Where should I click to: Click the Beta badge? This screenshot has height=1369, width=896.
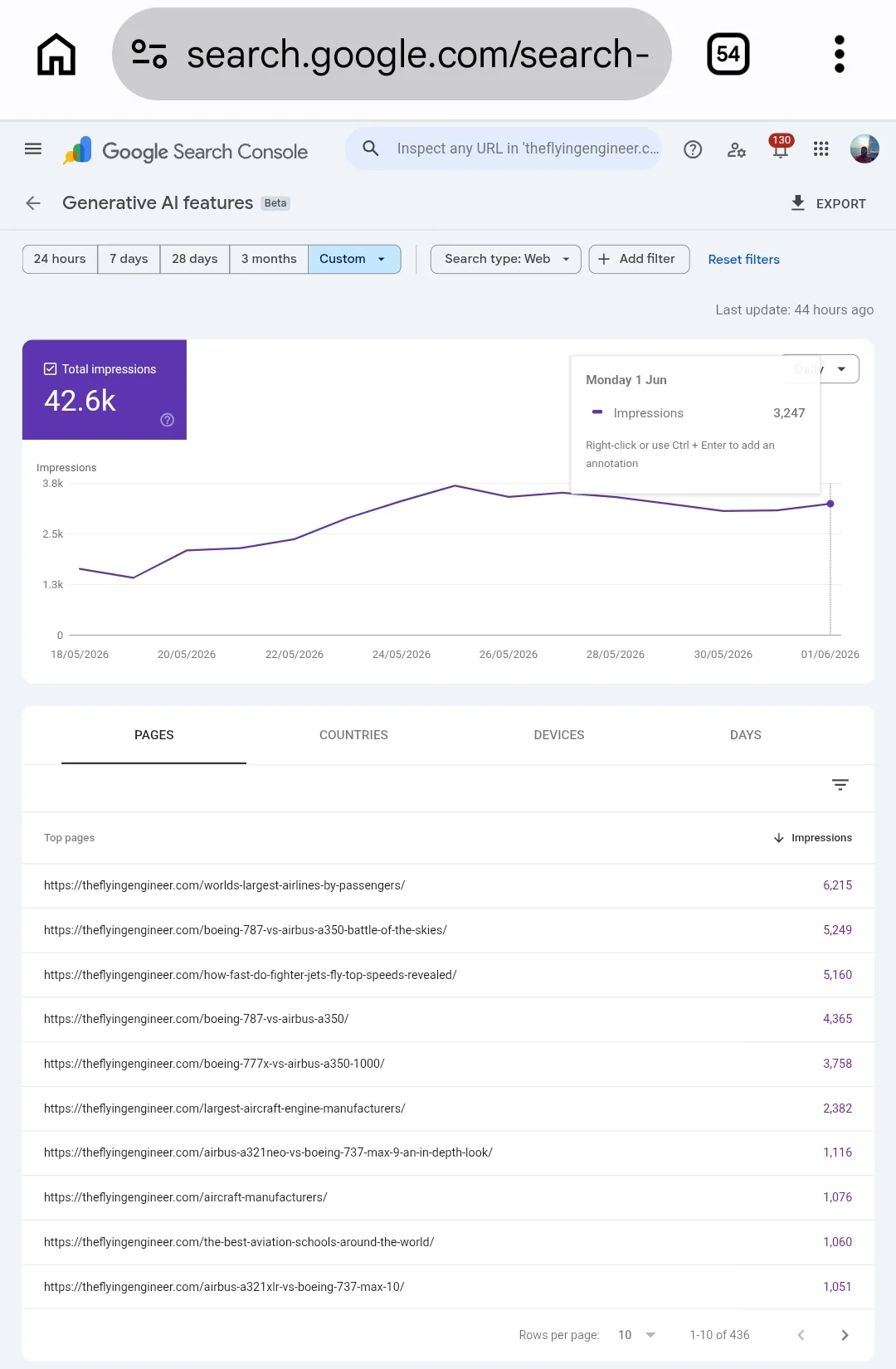click(275, 203)
